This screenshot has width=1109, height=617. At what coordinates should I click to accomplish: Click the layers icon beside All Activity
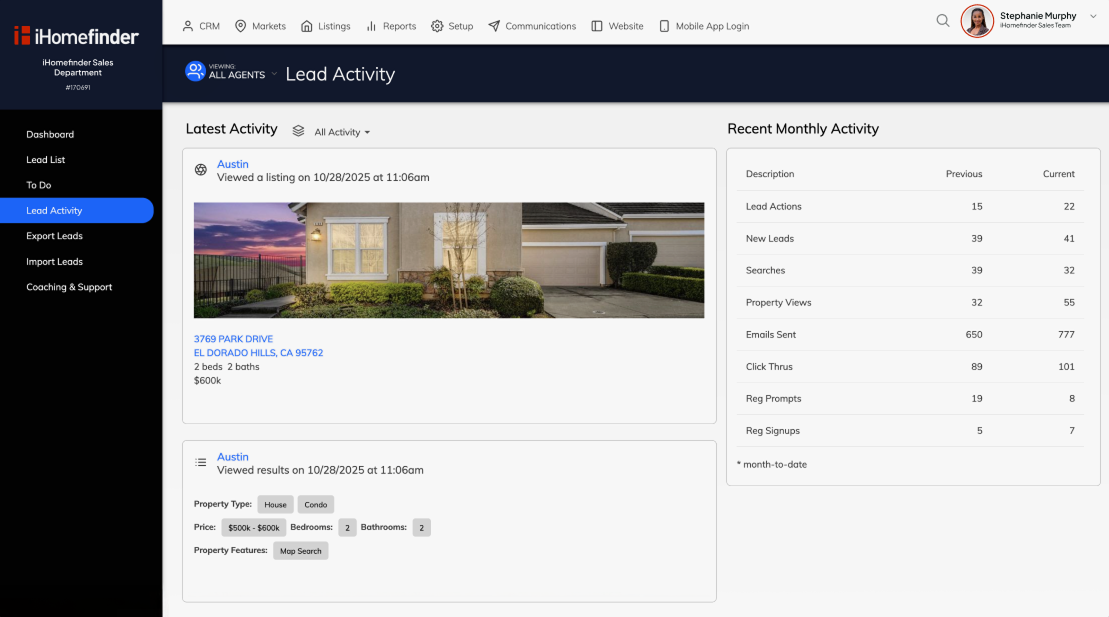(298, 131)
